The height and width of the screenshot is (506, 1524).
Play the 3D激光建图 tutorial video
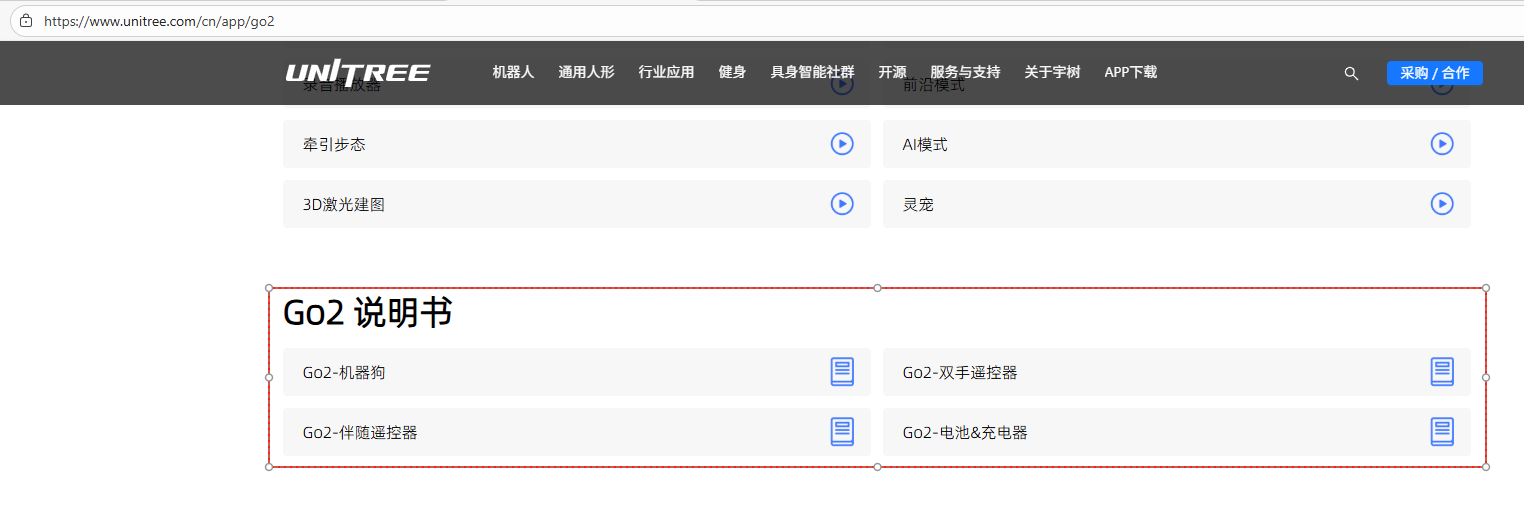(x=842, y=204)
